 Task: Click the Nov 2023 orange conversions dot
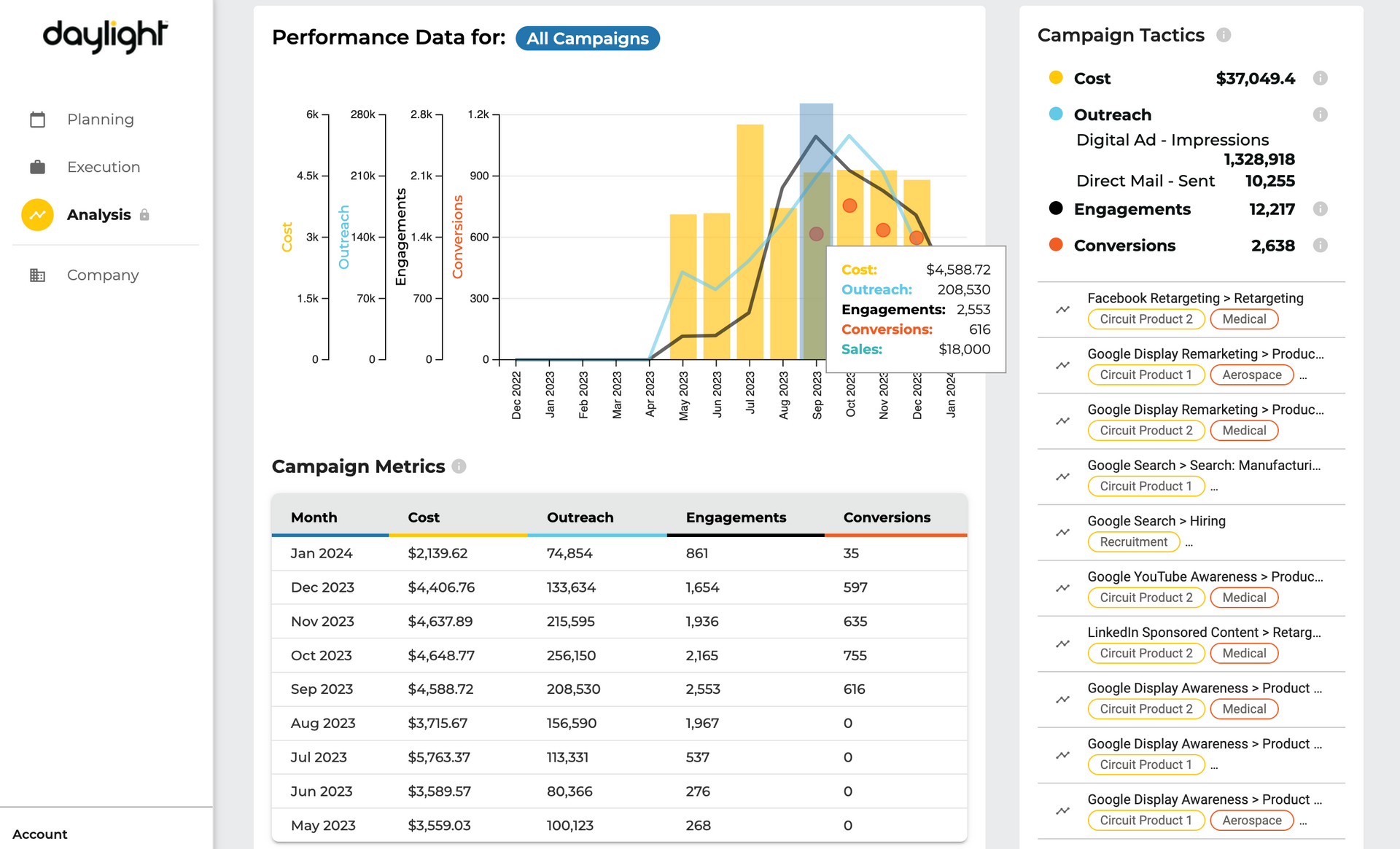883,230
